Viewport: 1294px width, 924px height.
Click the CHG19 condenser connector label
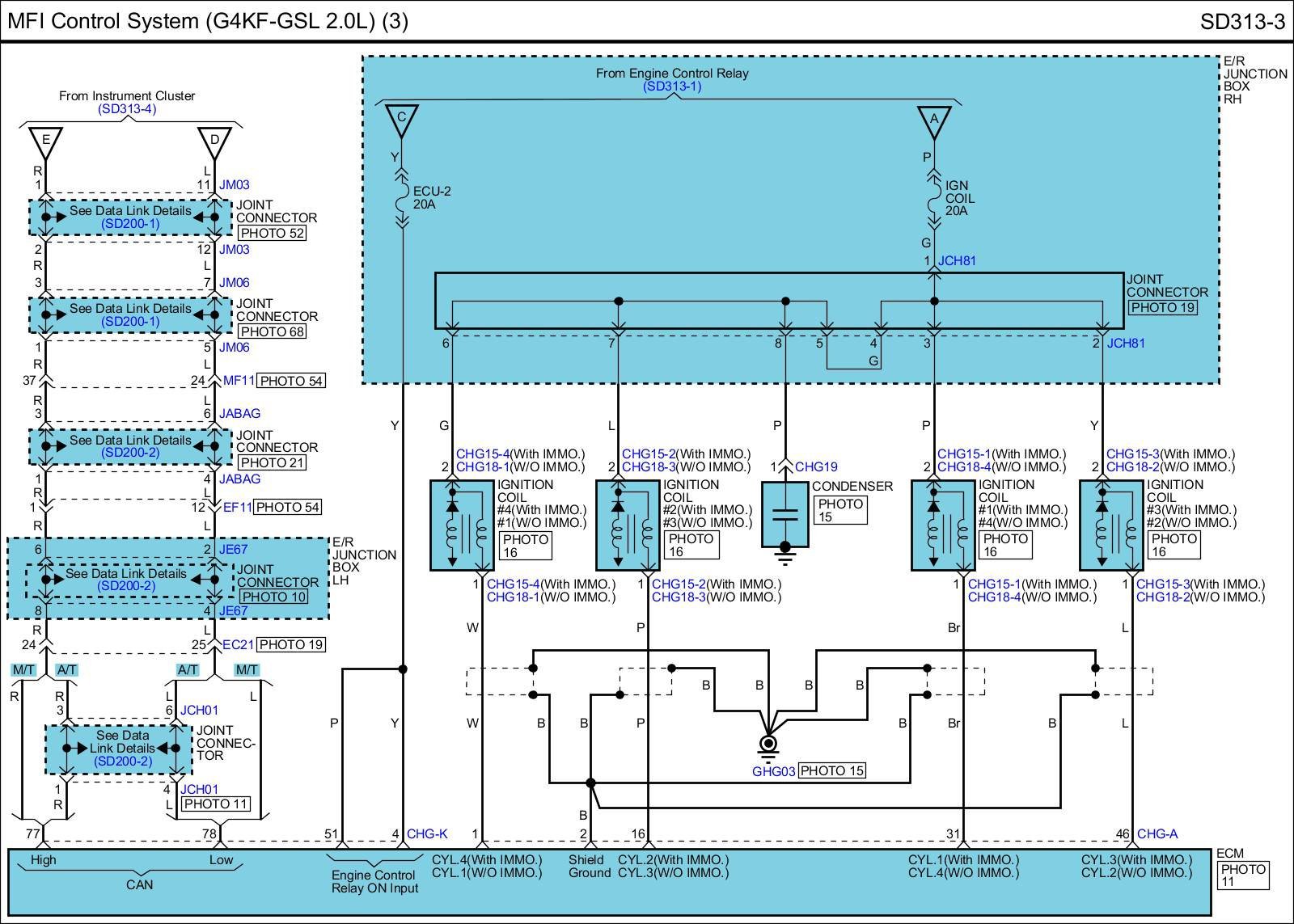pos(816,466)
